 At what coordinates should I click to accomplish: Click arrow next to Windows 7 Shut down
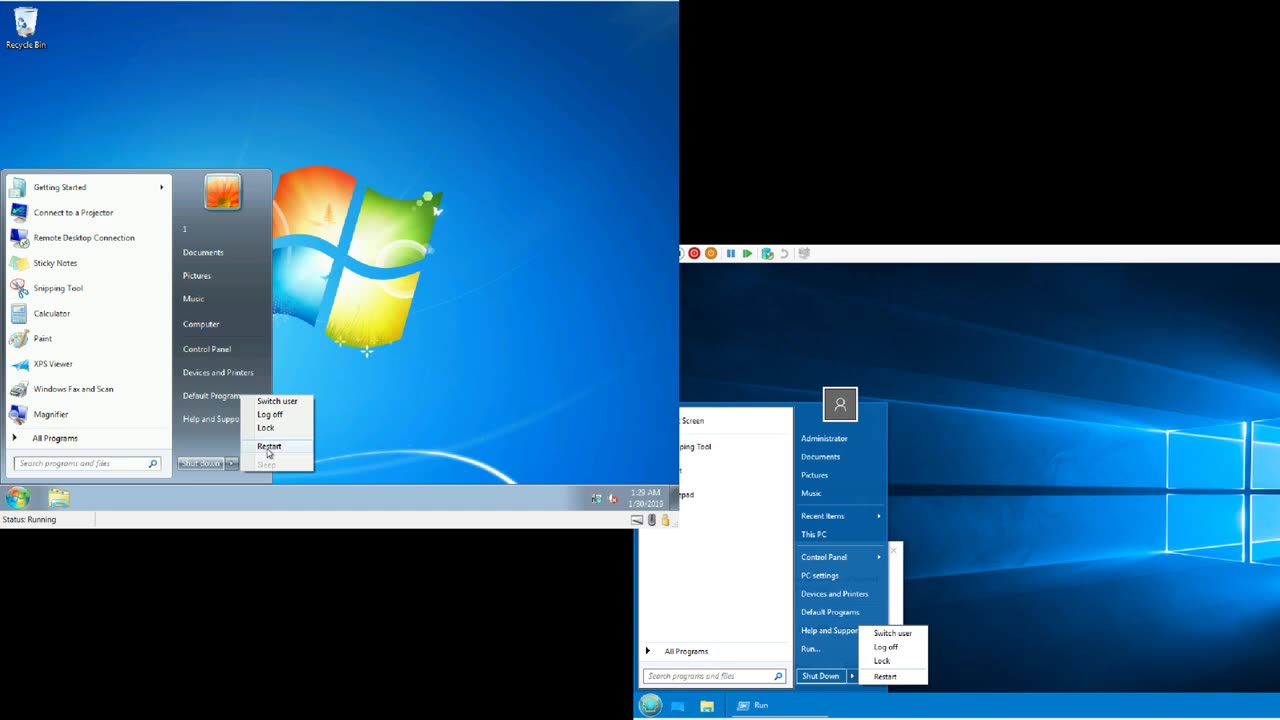pos(231,463)
